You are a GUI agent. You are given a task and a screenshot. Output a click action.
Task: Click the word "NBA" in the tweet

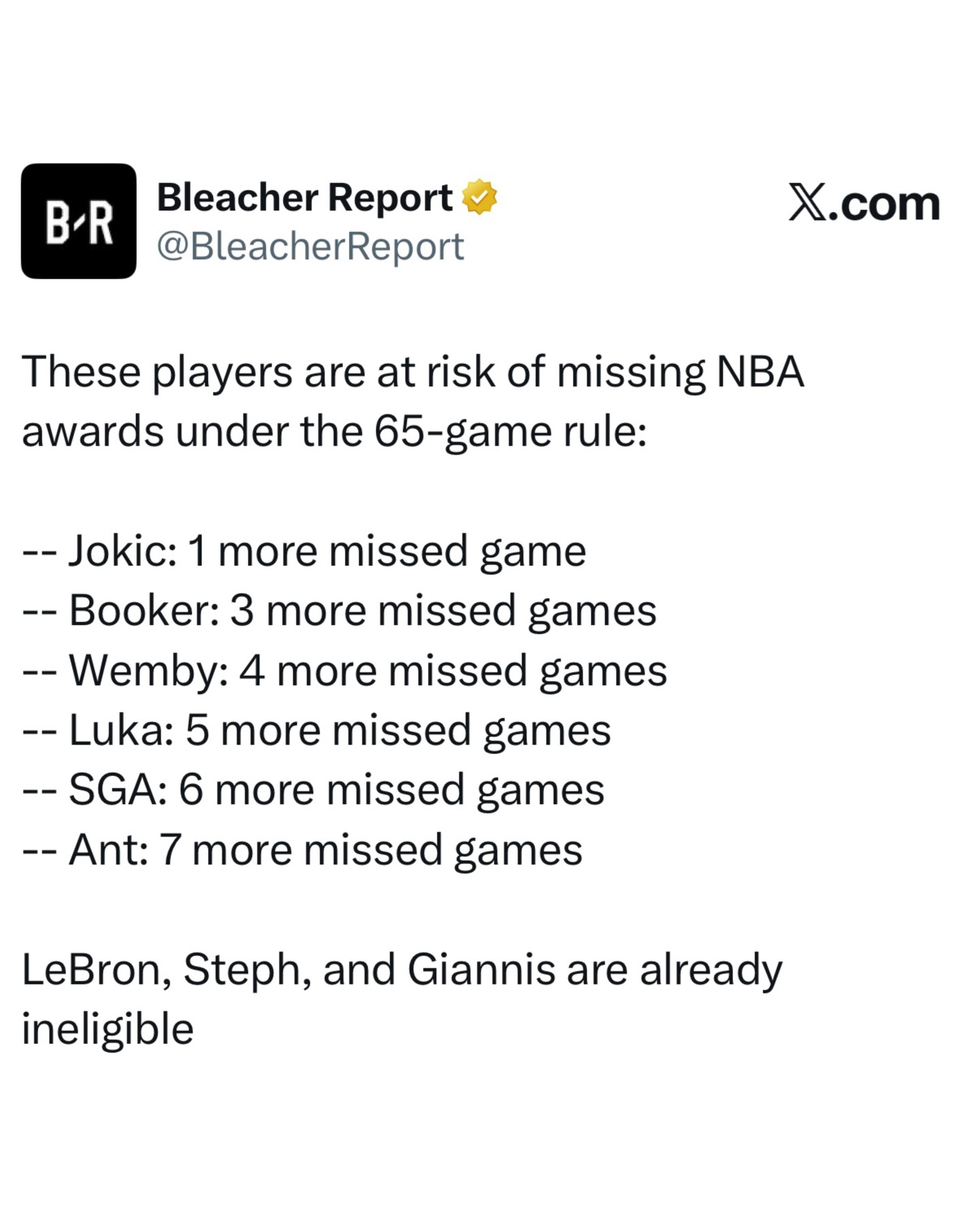760,372
